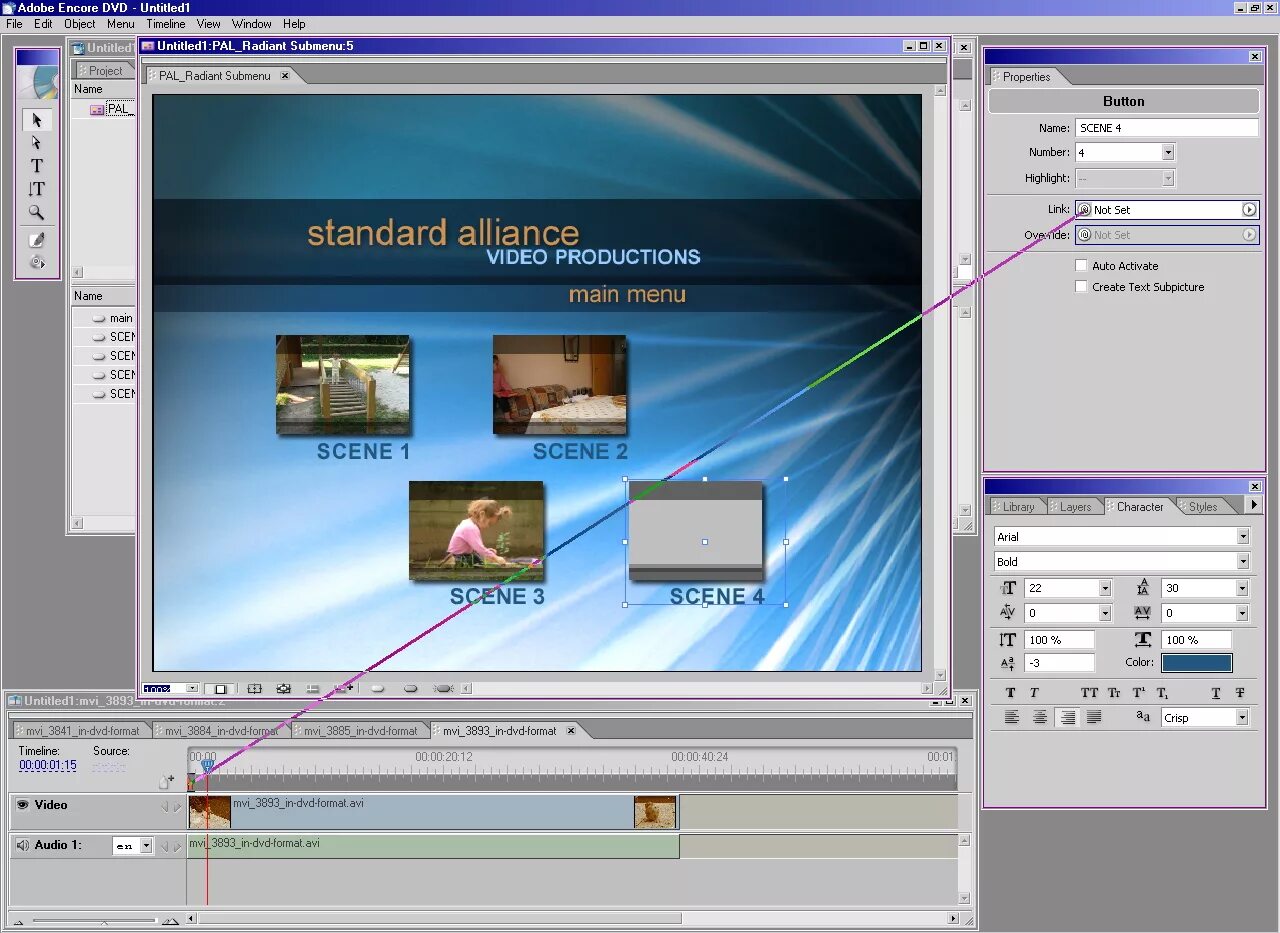Click the timeline current-time playhead marker
Screen dimensions: 1280x933
[x=207, y=766]
